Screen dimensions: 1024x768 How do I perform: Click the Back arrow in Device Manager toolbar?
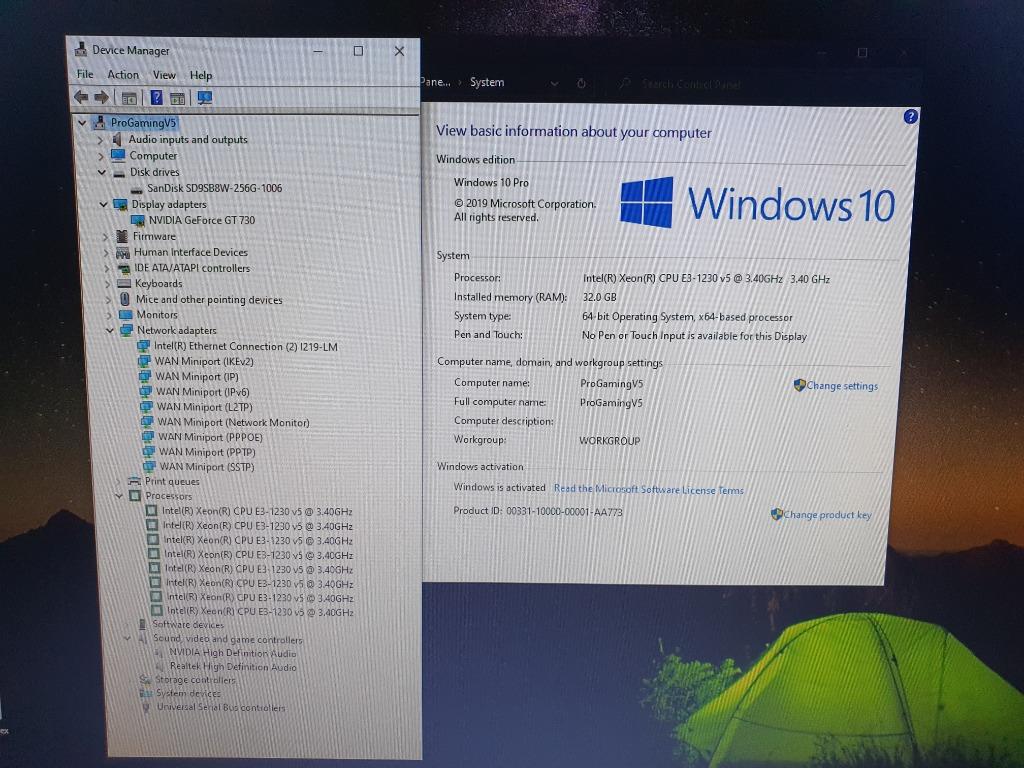[x=81, y=97]
